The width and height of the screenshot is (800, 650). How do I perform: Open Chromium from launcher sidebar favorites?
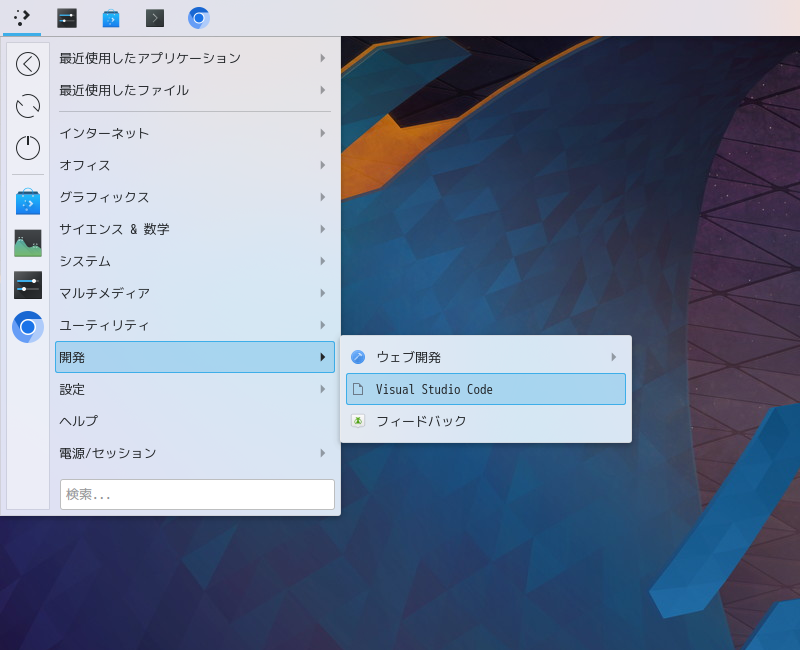pos(28,327)
